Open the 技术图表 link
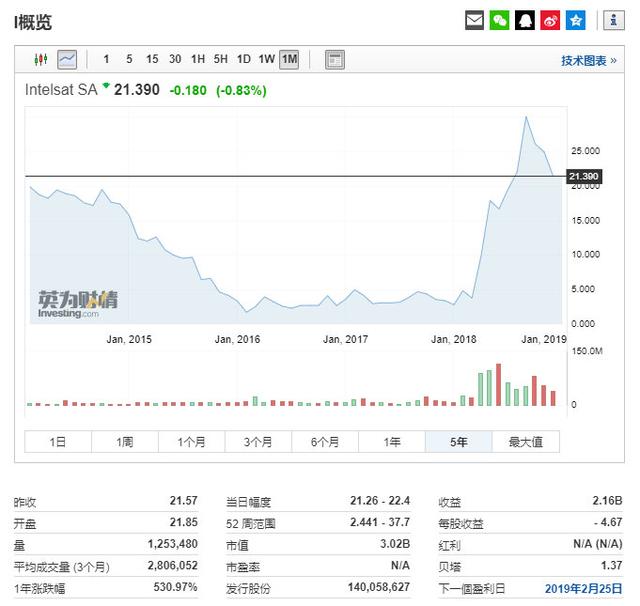The width and height of the screenshot is (640, 606). [x=588, y=61]
